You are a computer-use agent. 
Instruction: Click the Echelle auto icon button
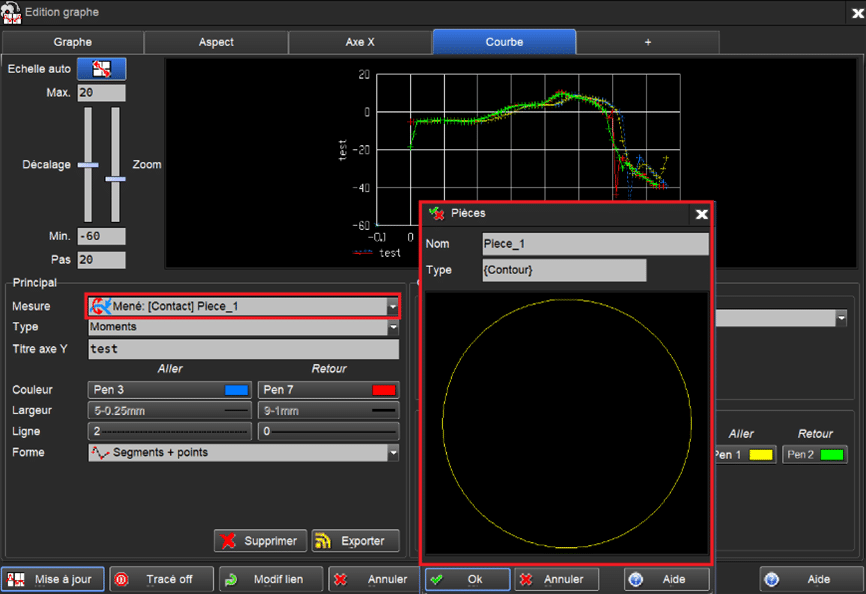pos(102,69)
